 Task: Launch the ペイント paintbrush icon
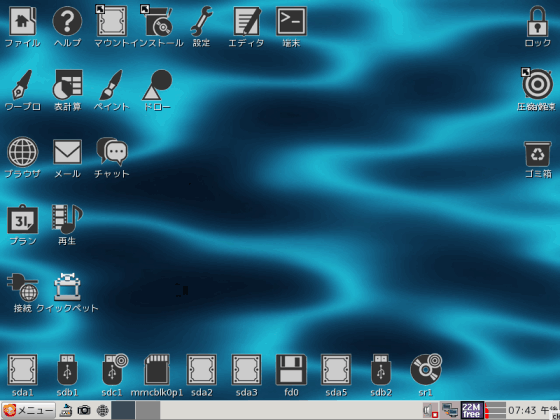(112, 85)
